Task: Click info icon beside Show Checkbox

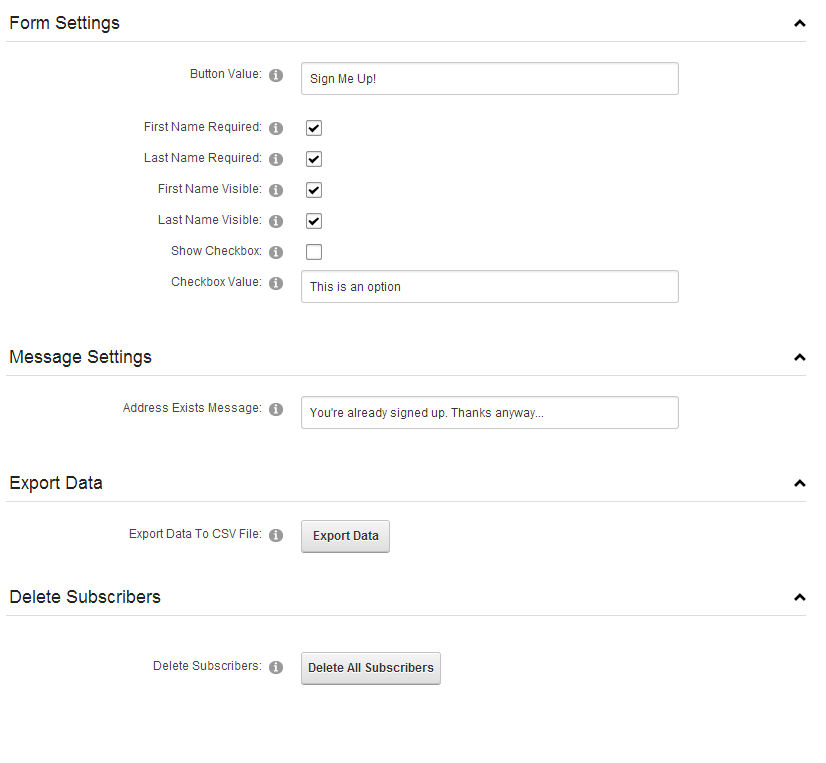Action: tap(276, 252)
